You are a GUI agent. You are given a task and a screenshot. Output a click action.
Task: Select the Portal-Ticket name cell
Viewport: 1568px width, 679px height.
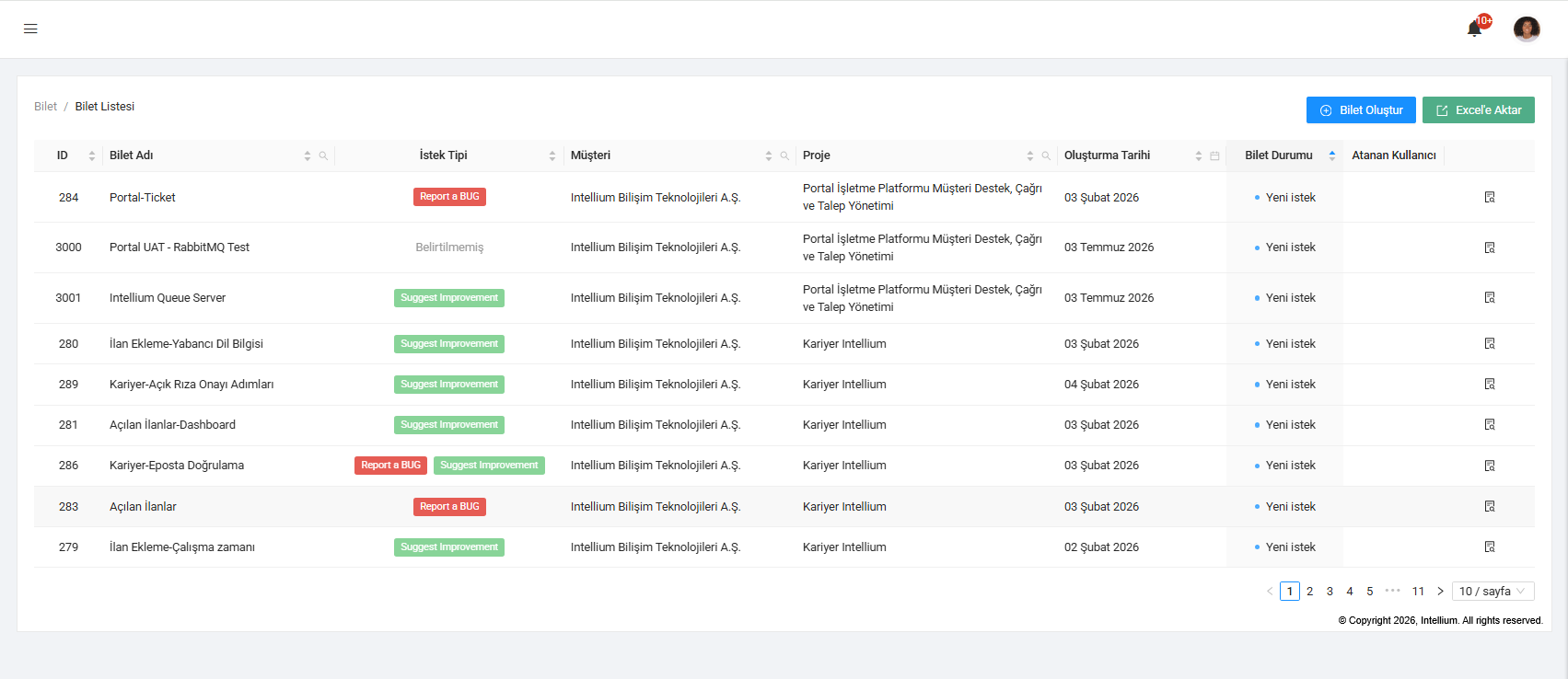click(x=143, y=197)
